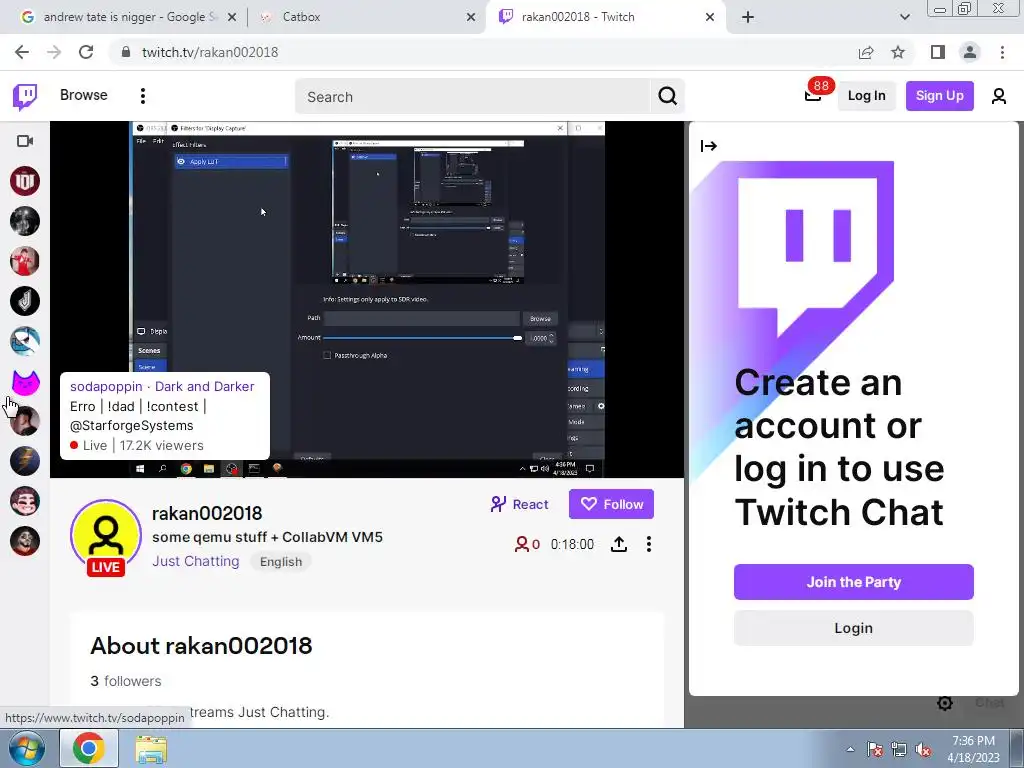Open stream options three-dot menu below Follow
The image size is (1024, 768).
coord(648,544)
